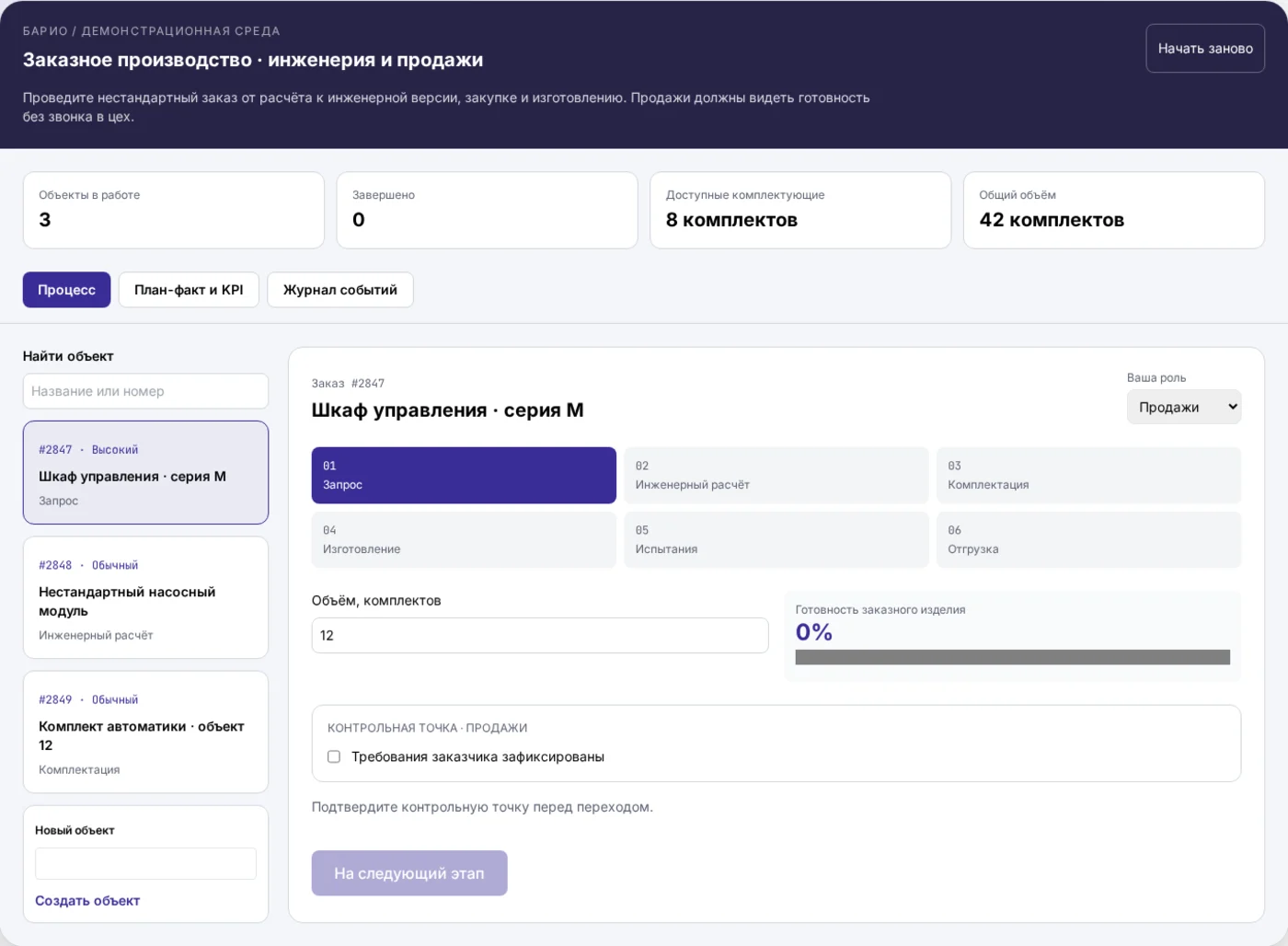This screenshot has height=946, width=1288.
Task: Click the Доступные комплектующие card
Action: click(800, 211)
